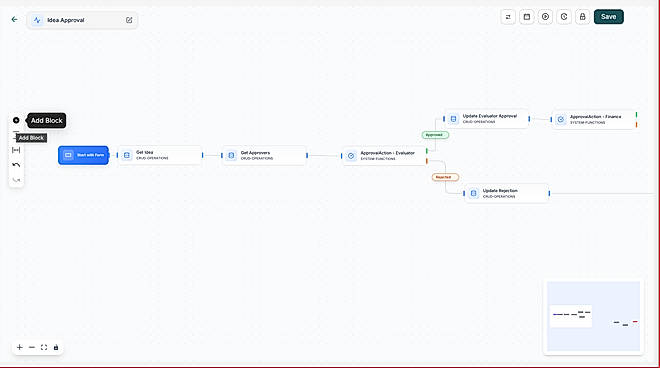Click the Start with Form block icon
The width and height of the screenshot is (660, 368).
tap(68, 155)
